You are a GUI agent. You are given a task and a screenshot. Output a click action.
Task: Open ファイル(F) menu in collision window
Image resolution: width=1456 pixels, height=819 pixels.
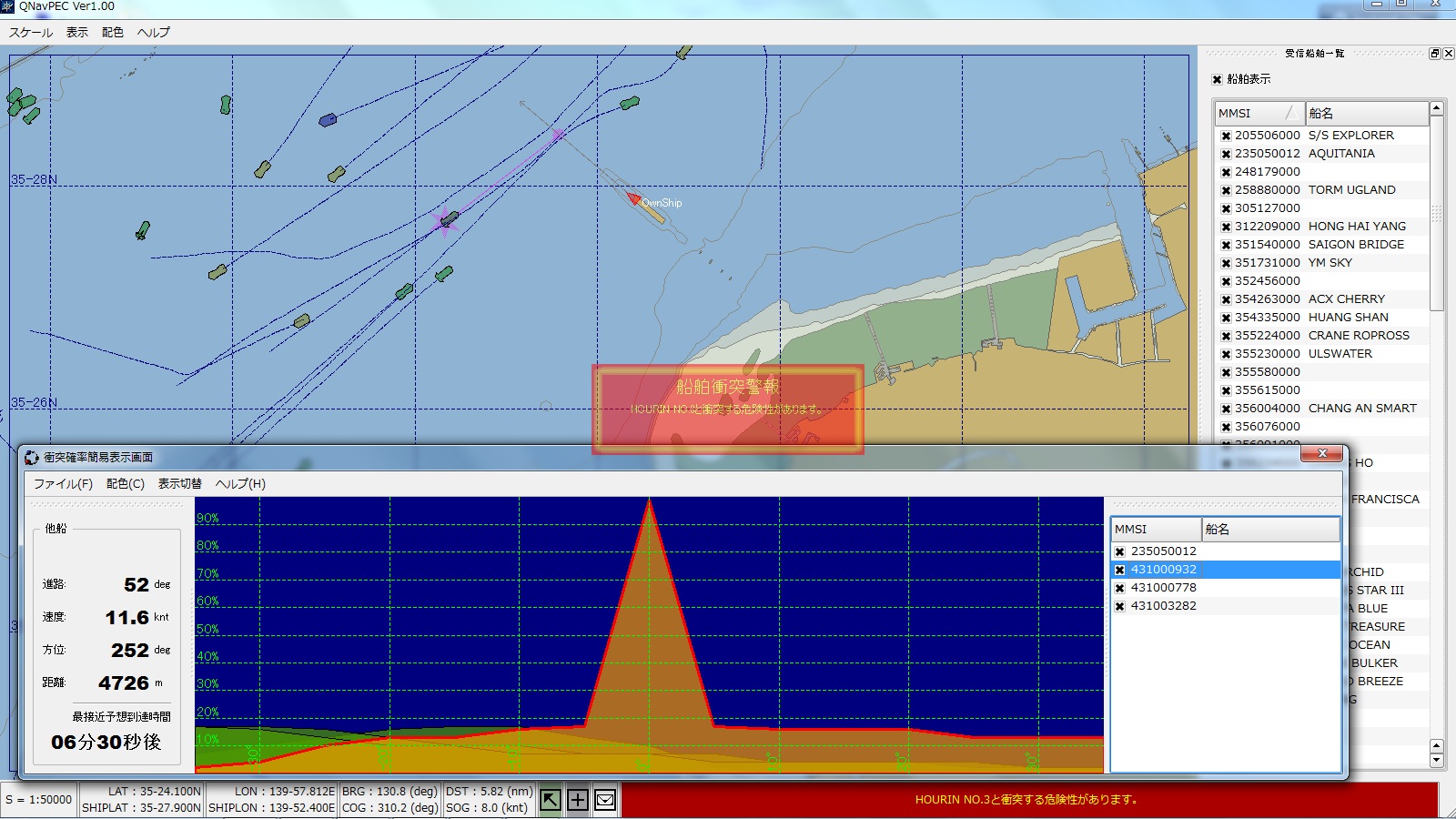pos(63,483)
